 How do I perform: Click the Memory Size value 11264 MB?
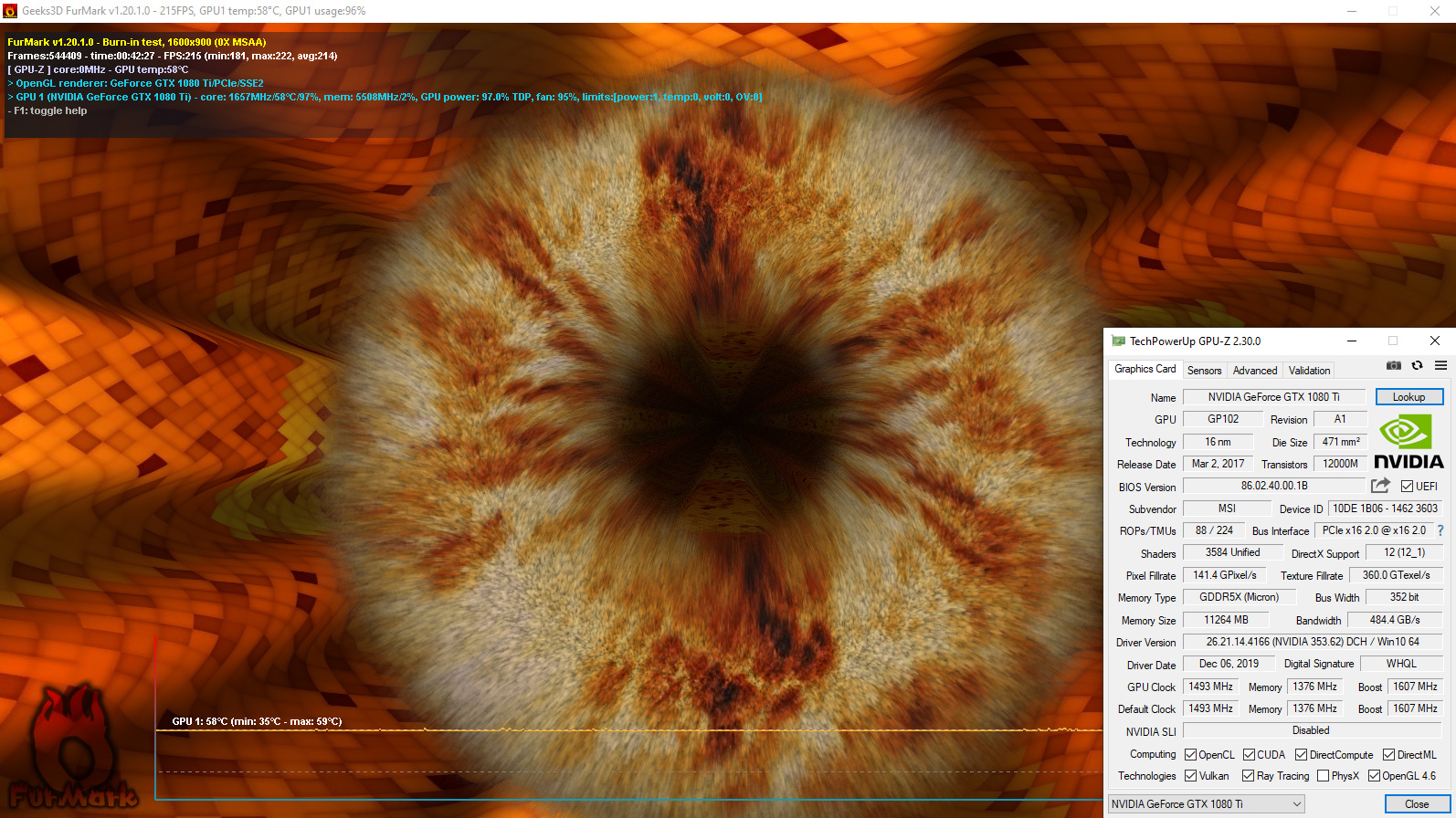point(1225,620)
